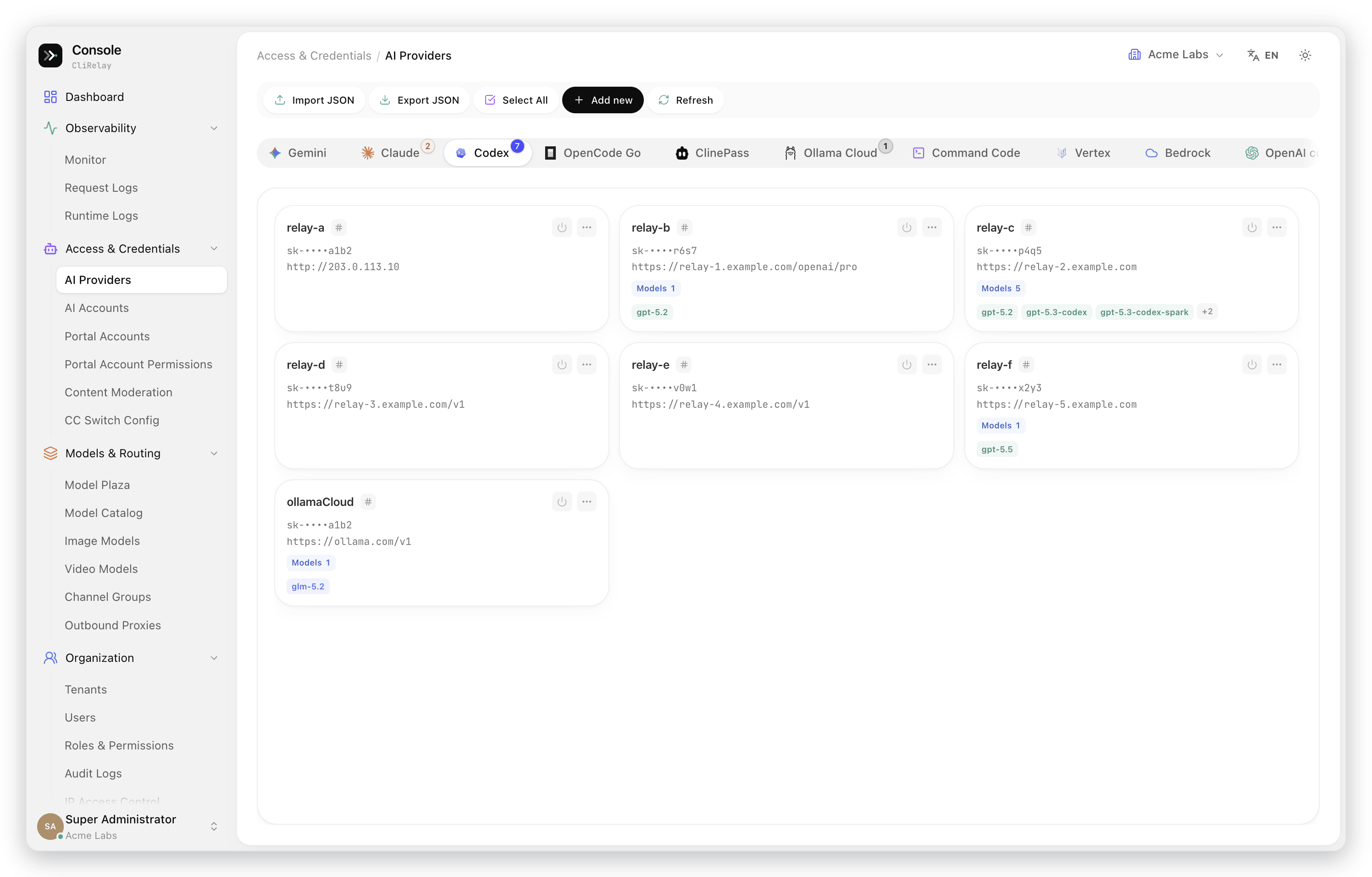1372x877 pixels.
Task: Click the hash icon next to relay-d
Action: click(339, 365)
